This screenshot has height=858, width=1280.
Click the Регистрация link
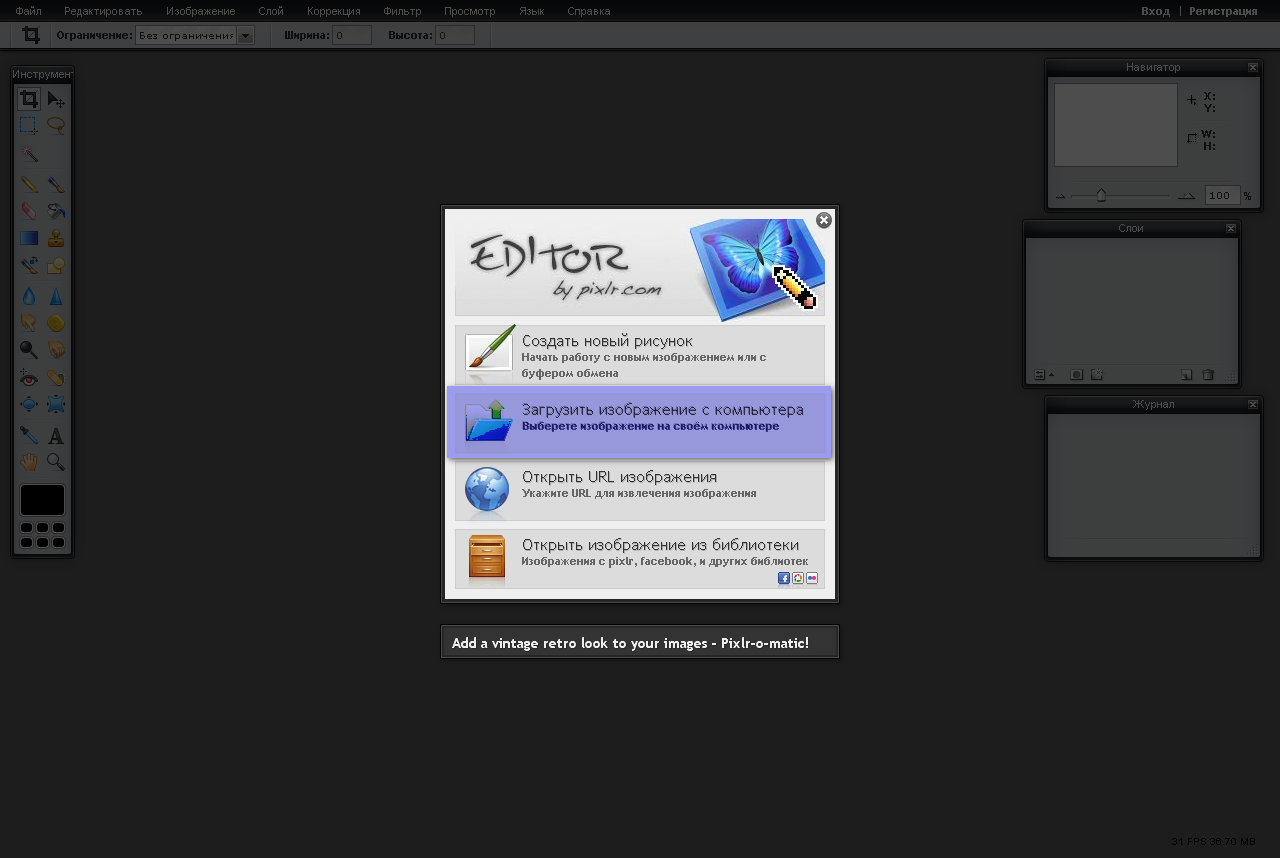(x=1223, y=11)
